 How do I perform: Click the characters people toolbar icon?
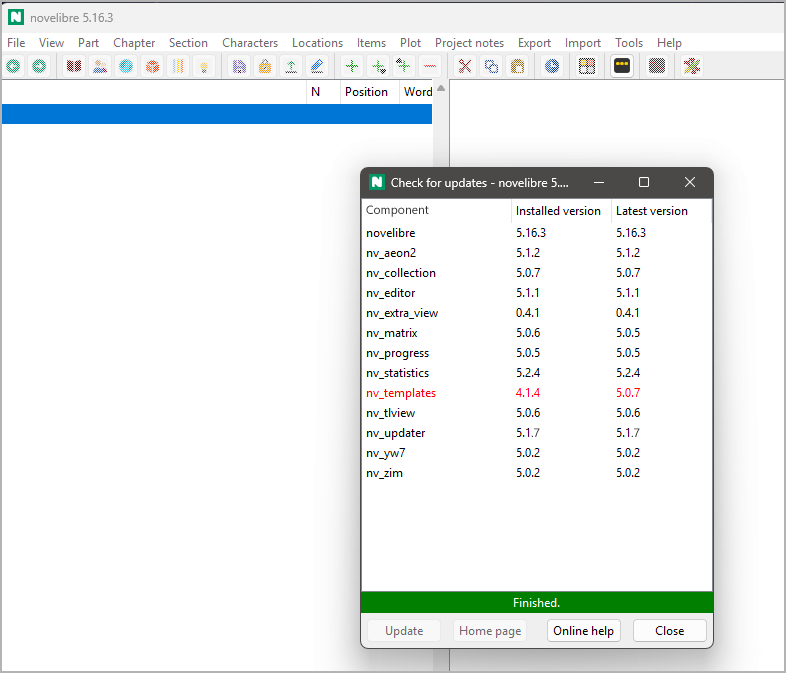coord(100,66)
